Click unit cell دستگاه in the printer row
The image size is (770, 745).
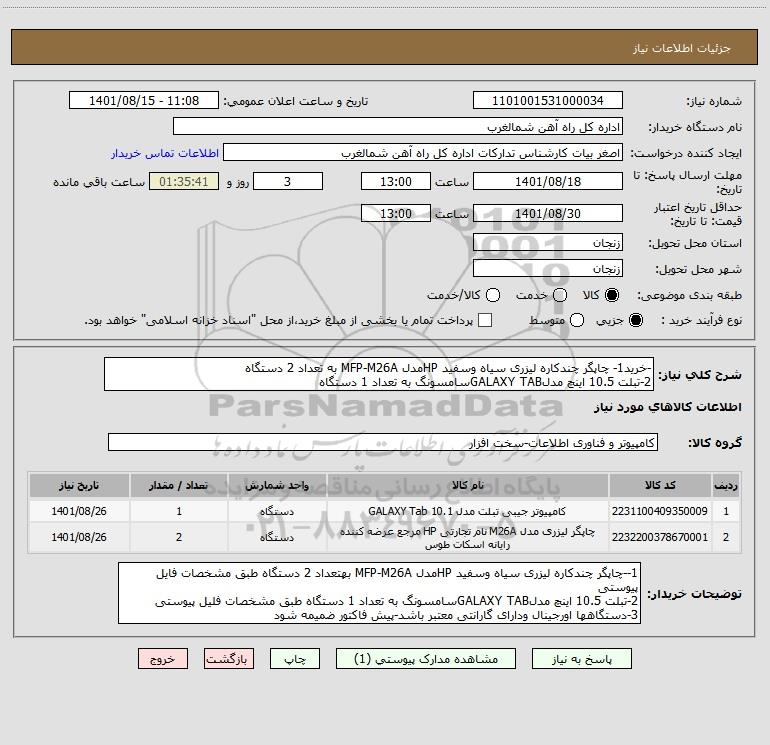click(277, 537)
